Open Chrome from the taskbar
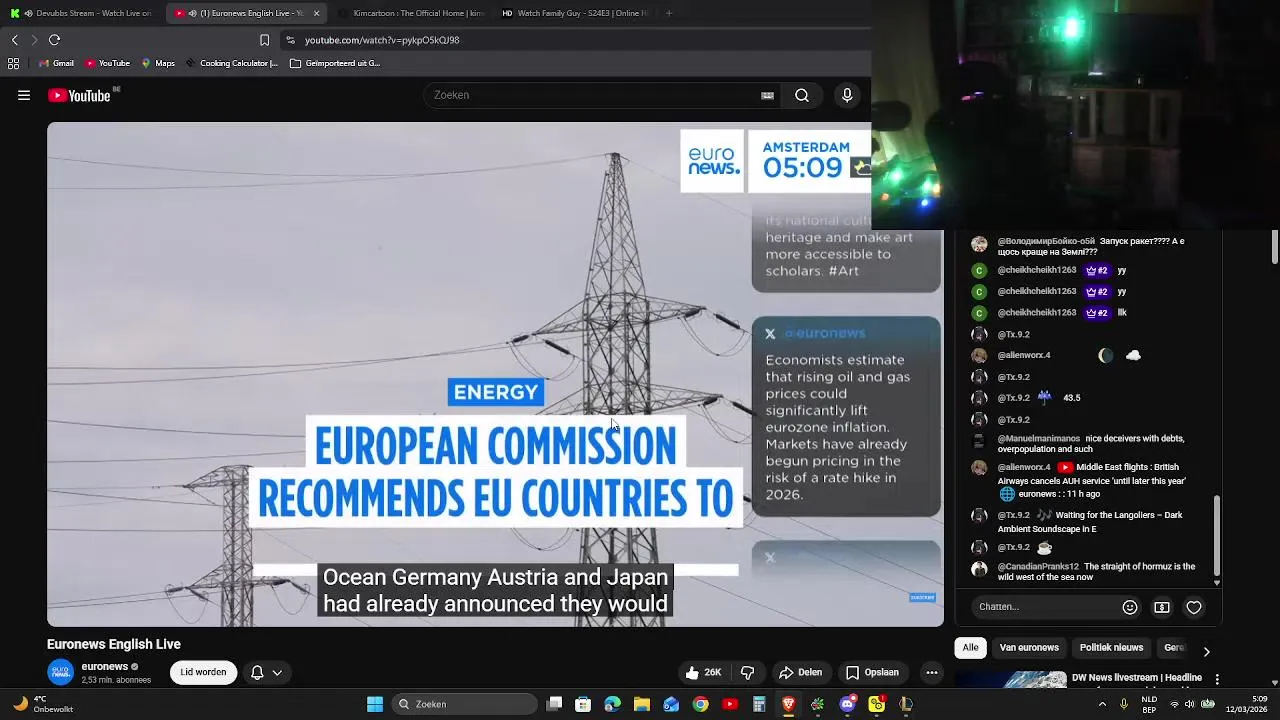 click(x=701, y=704)
